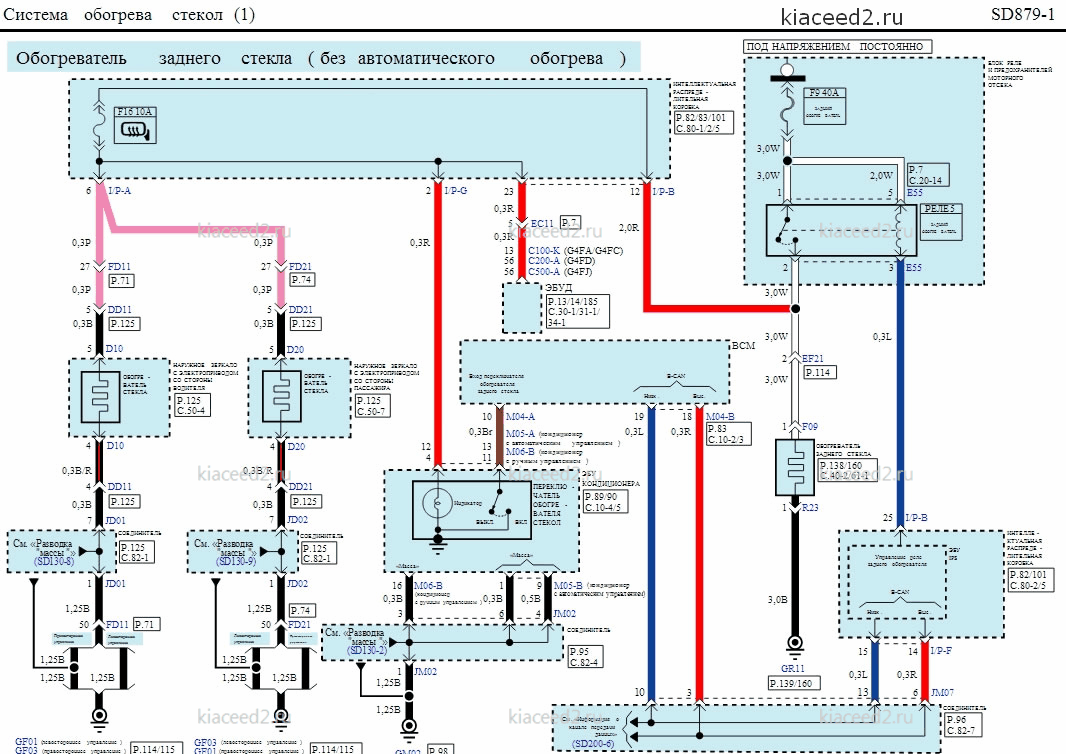Click the P.89/90 C.10-4/5 reference box

[604, 502]
